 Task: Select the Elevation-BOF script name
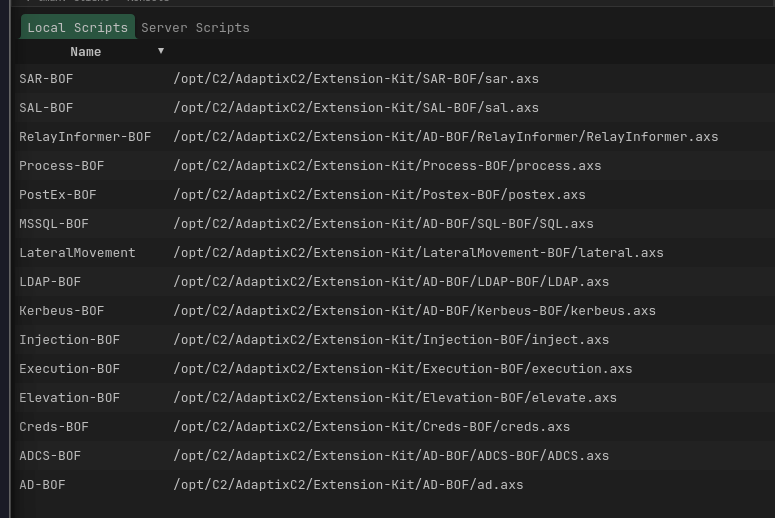tap(69, 397)
